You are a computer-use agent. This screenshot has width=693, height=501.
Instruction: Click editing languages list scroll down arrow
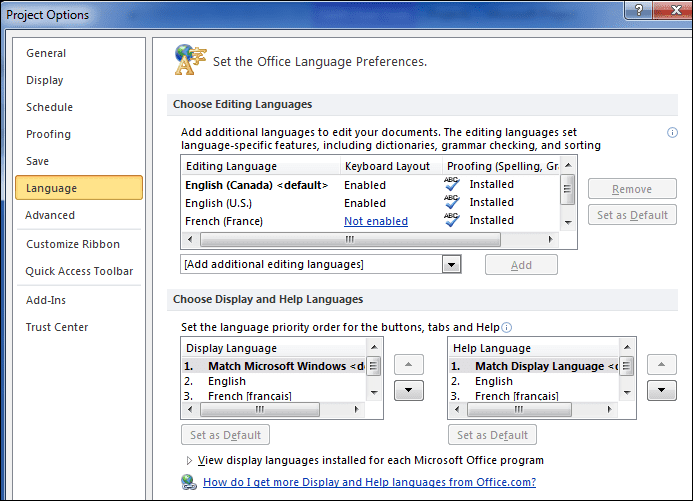pos(568,223)
